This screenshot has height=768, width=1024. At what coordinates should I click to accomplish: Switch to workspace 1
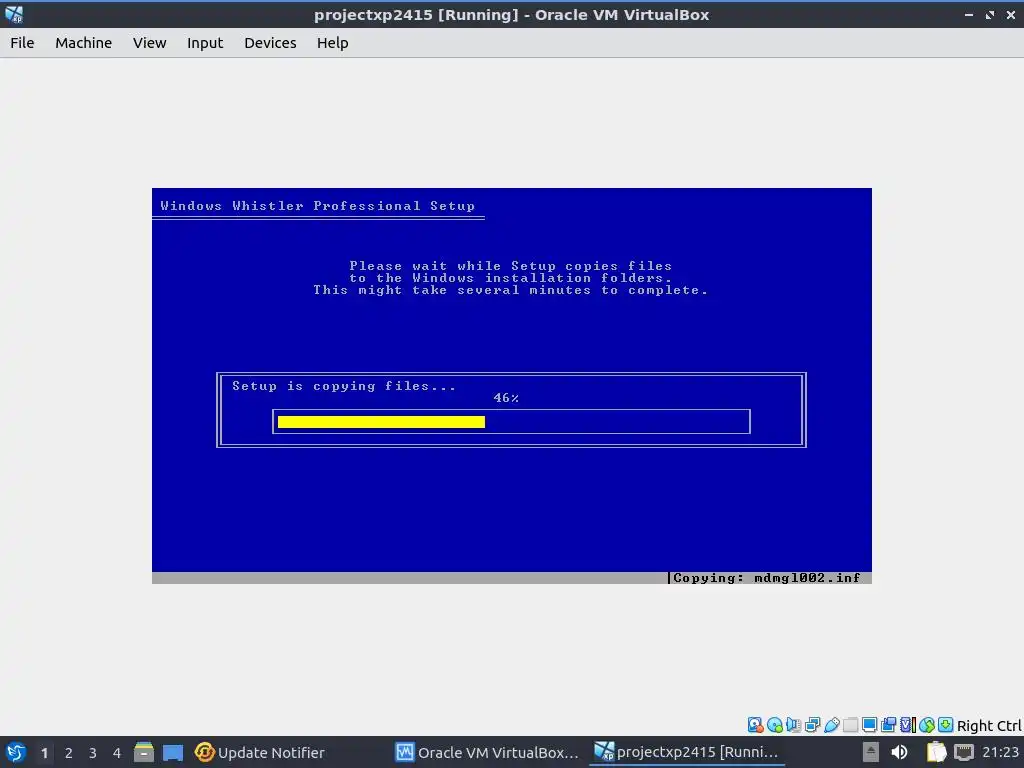[44, 753]
